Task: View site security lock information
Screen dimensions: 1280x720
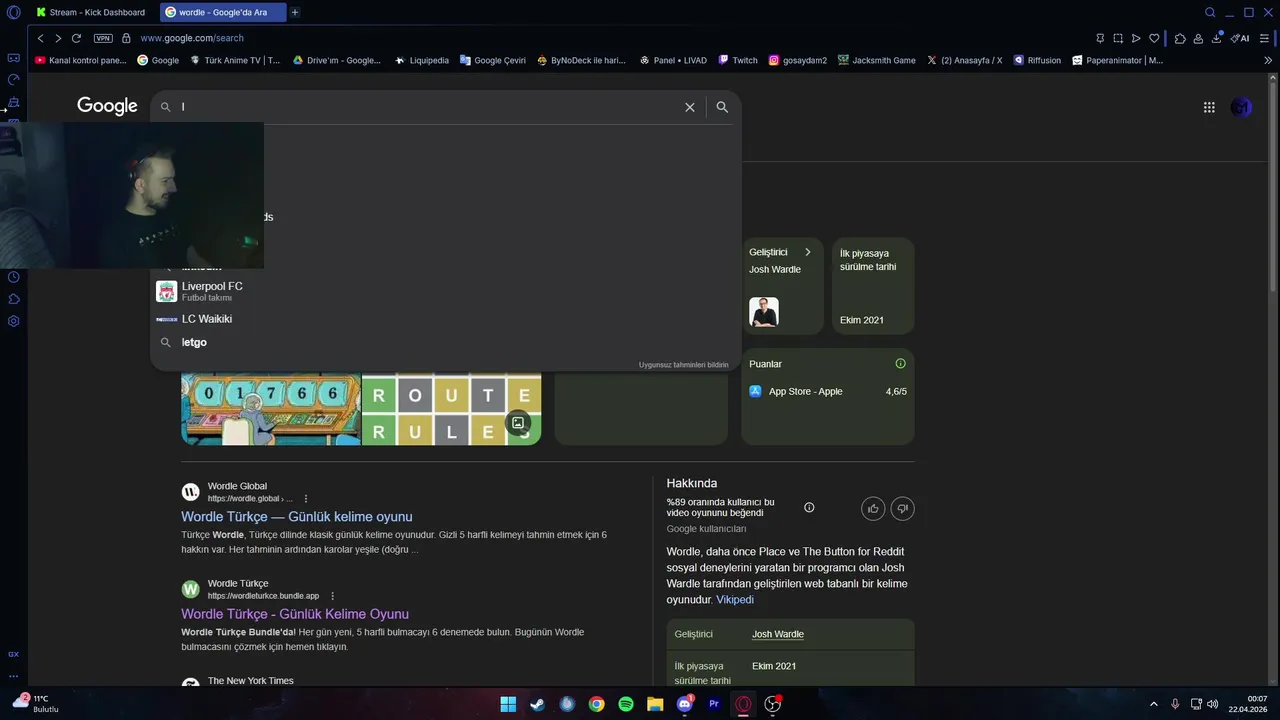Action: (126, 38)
